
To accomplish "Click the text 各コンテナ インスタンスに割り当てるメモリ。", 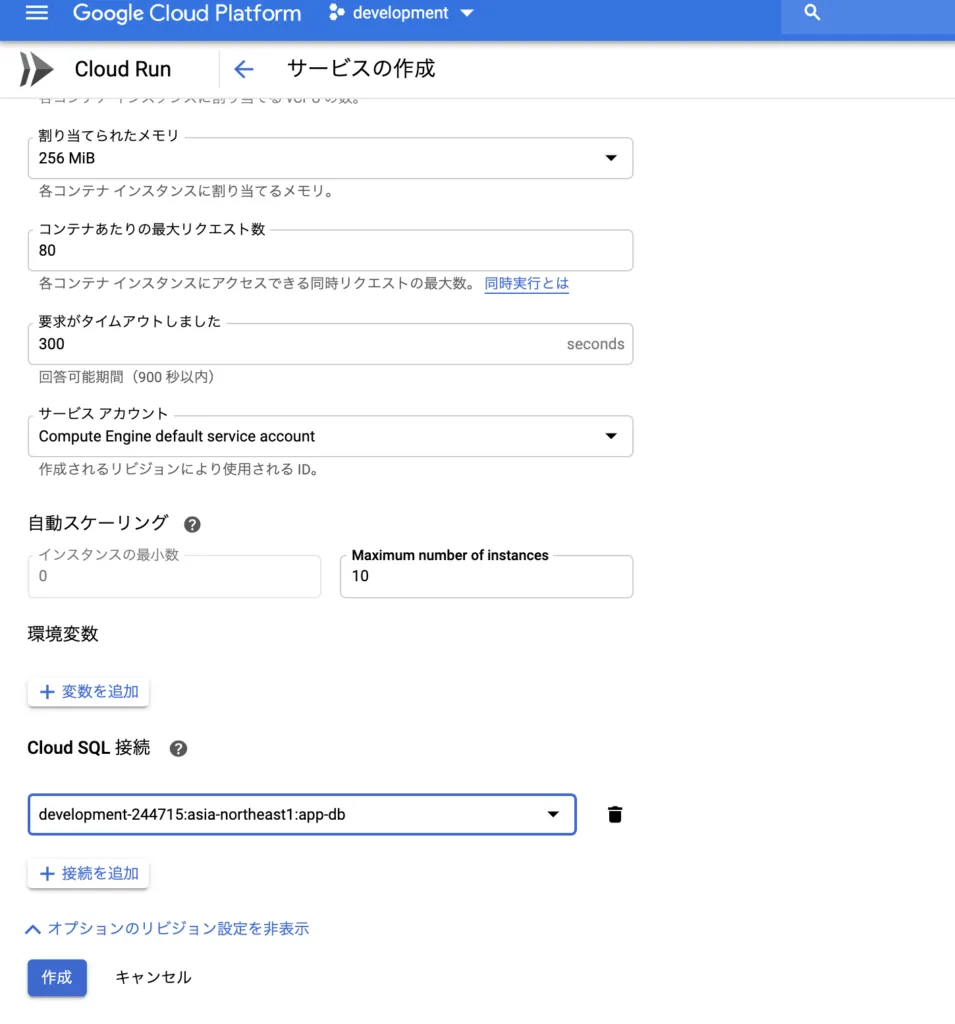I will (x=186, y=191).
